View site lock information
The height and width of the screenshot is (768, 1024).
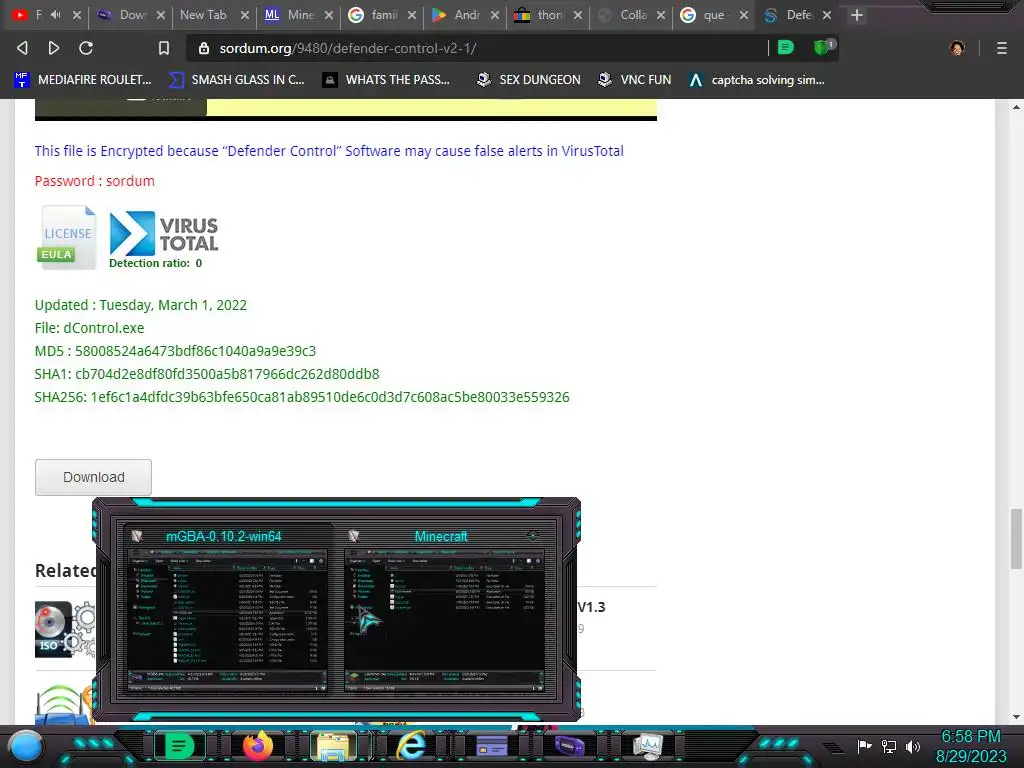click(x=204, y=48)
